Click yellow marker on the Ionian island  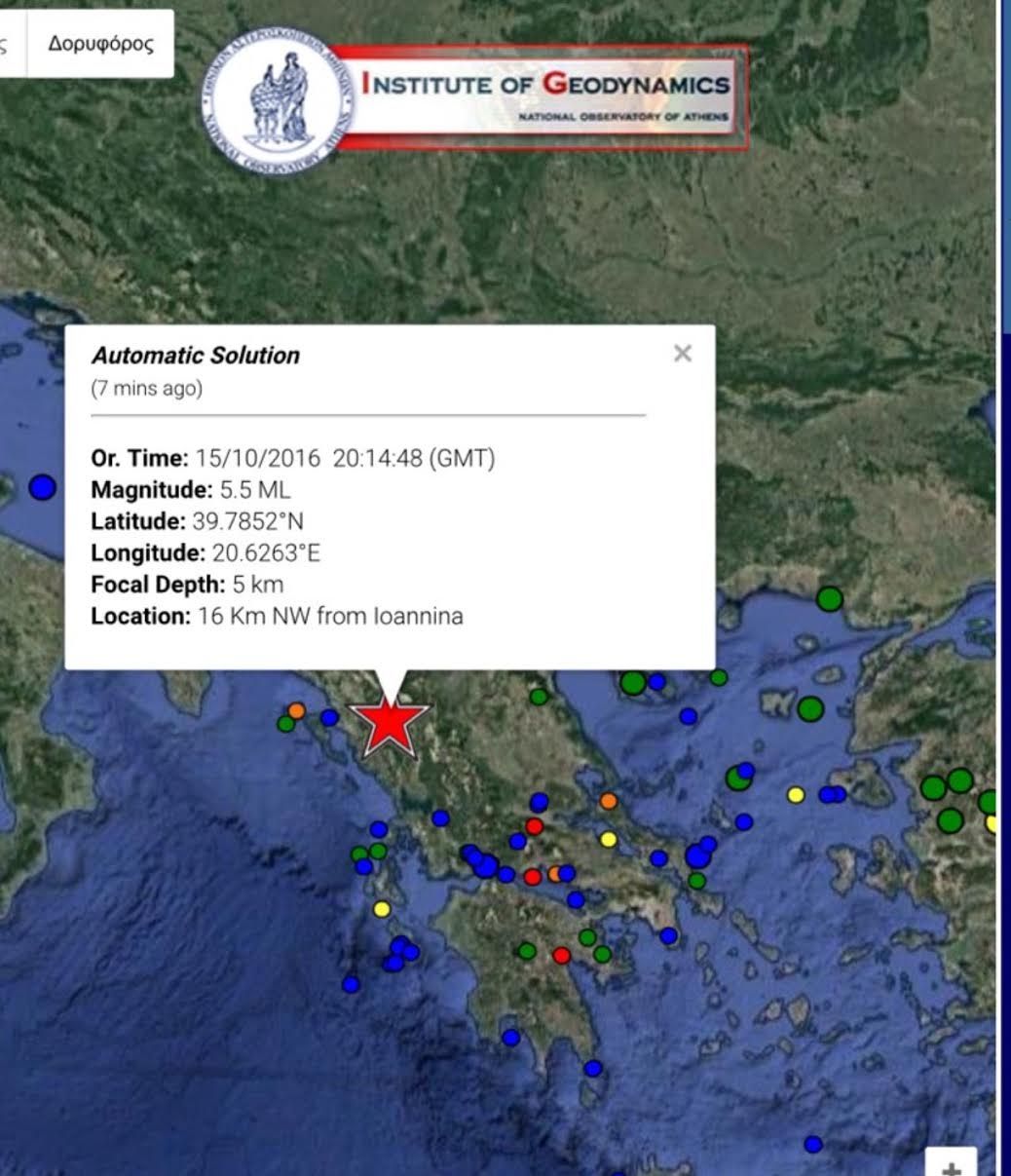(x=382, y=909)
